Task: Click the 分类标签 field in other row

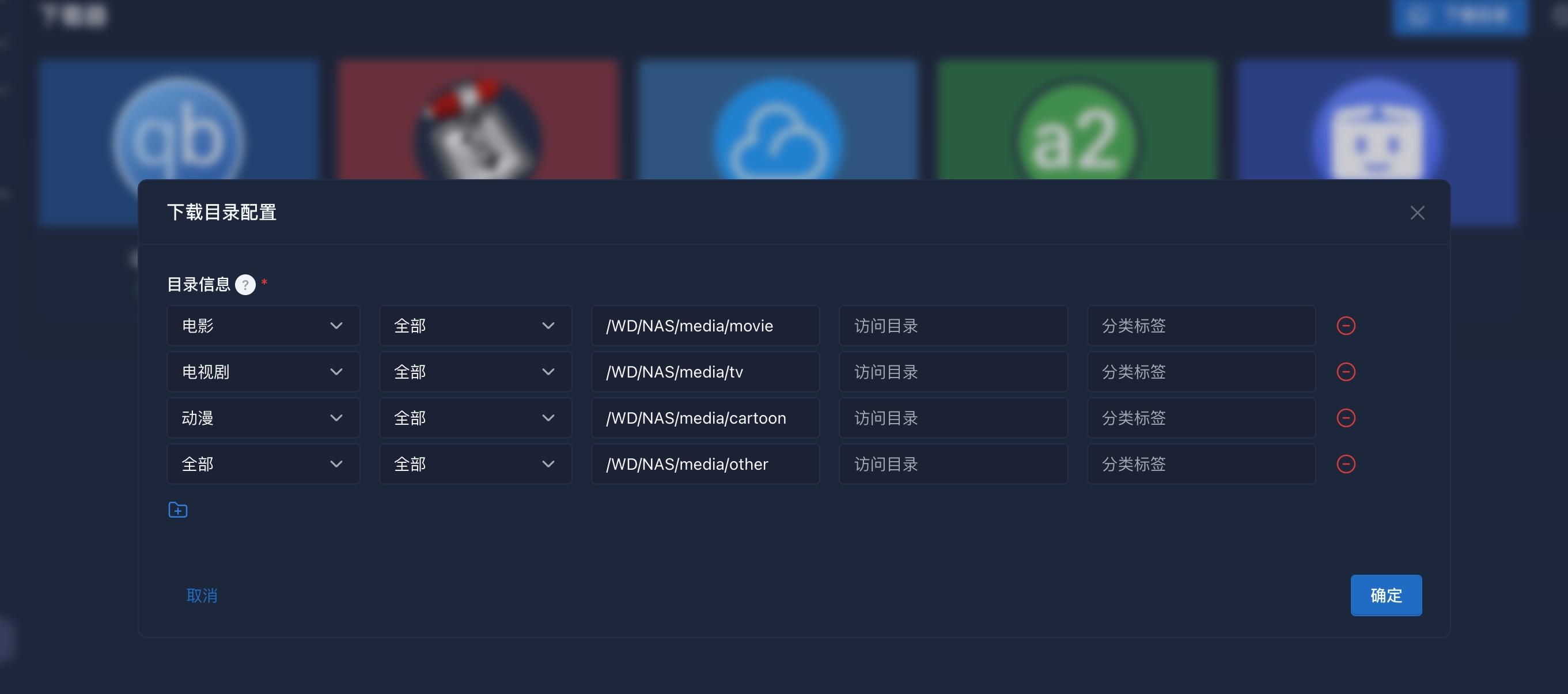Action: tap(1200, 464)
